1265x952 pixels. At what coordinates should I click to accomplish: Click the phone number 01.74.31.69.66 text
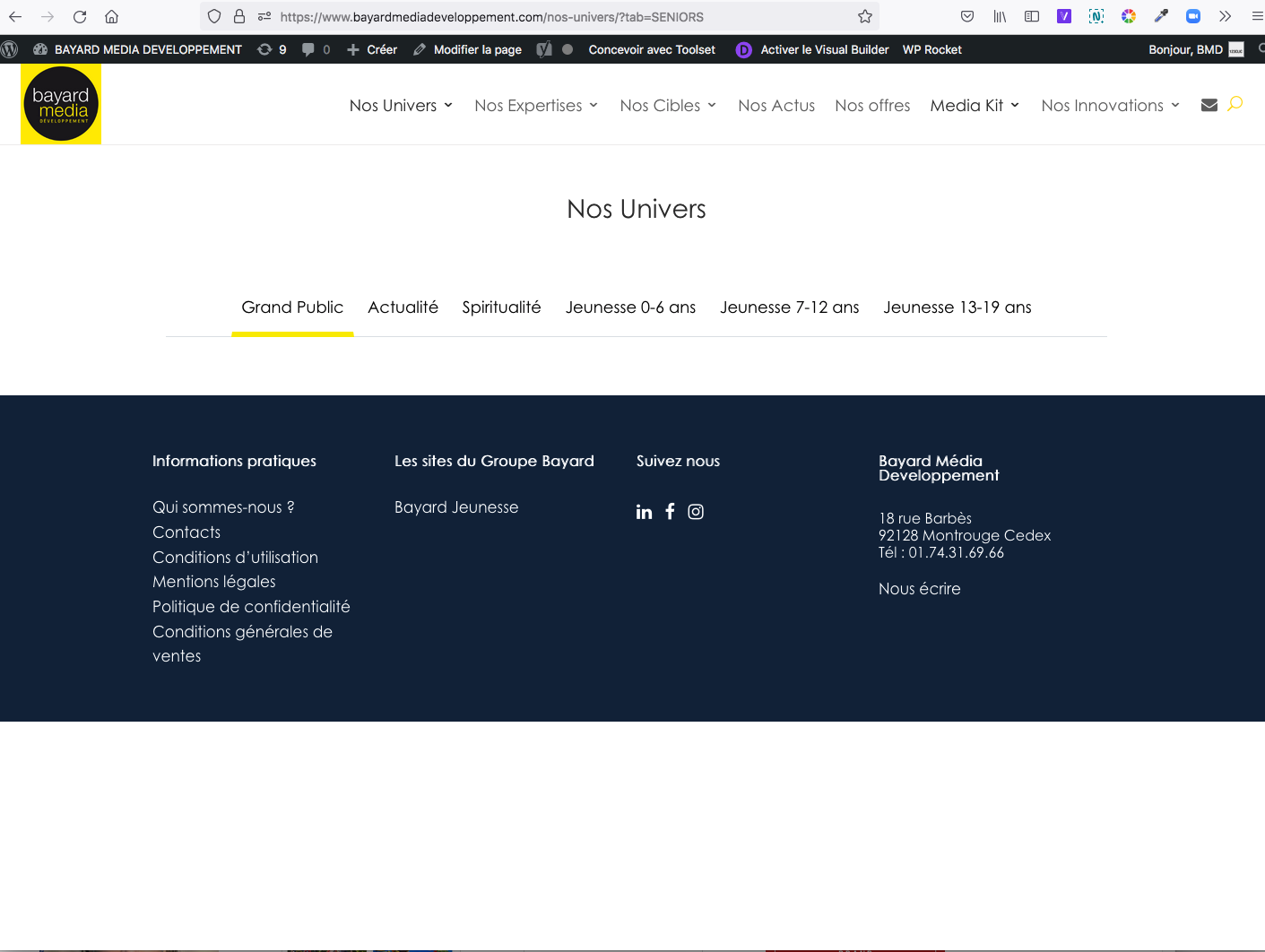(956, 552)
